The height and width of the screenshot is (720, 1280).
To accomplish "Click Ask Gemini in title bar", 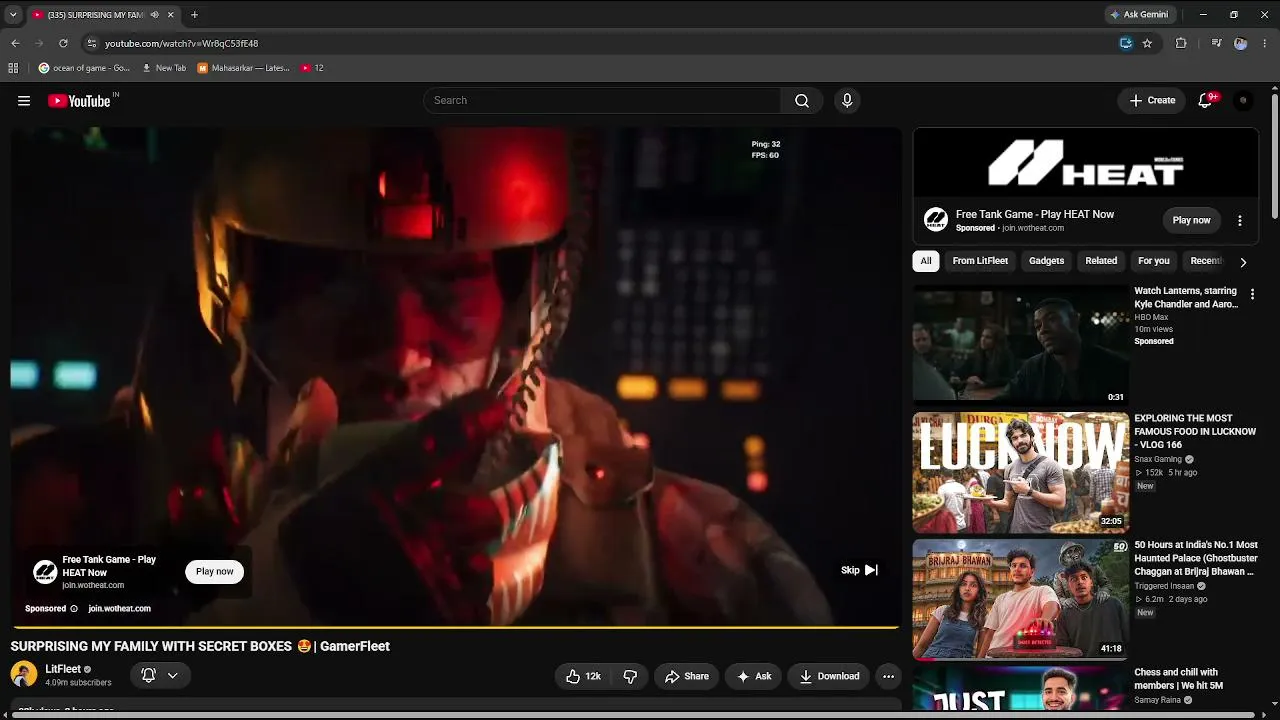I will (1139, 15).
